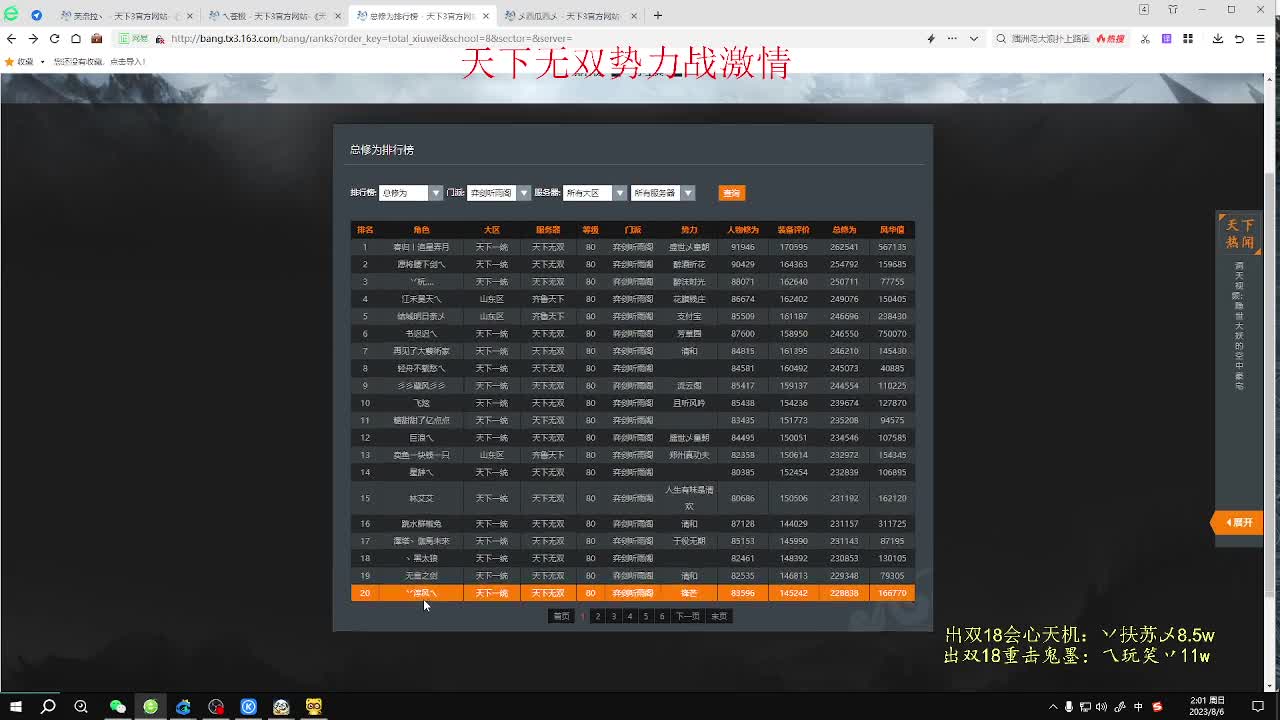Go to page 6 of rankings
Screen dimensions: 1280x720
pos(662,616)
